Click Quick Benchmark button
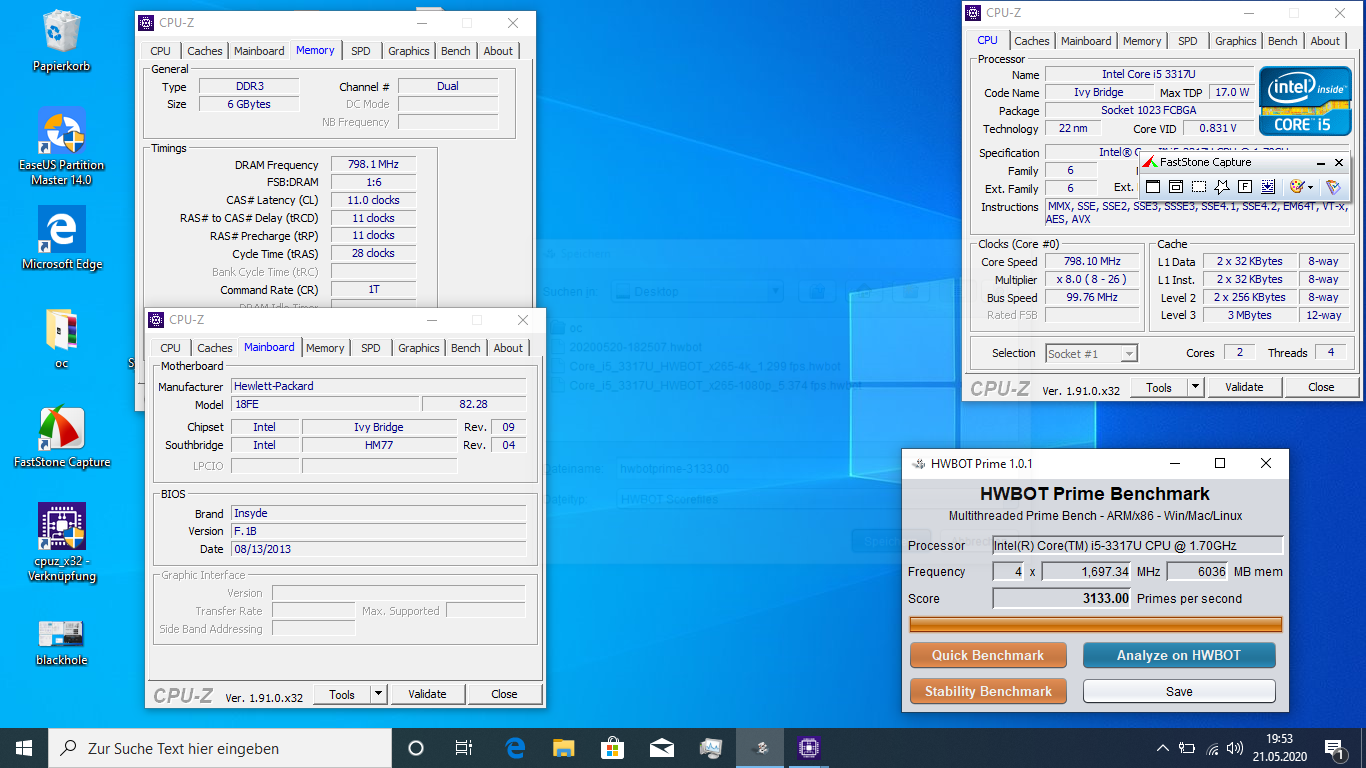 (x=988, y=655)
